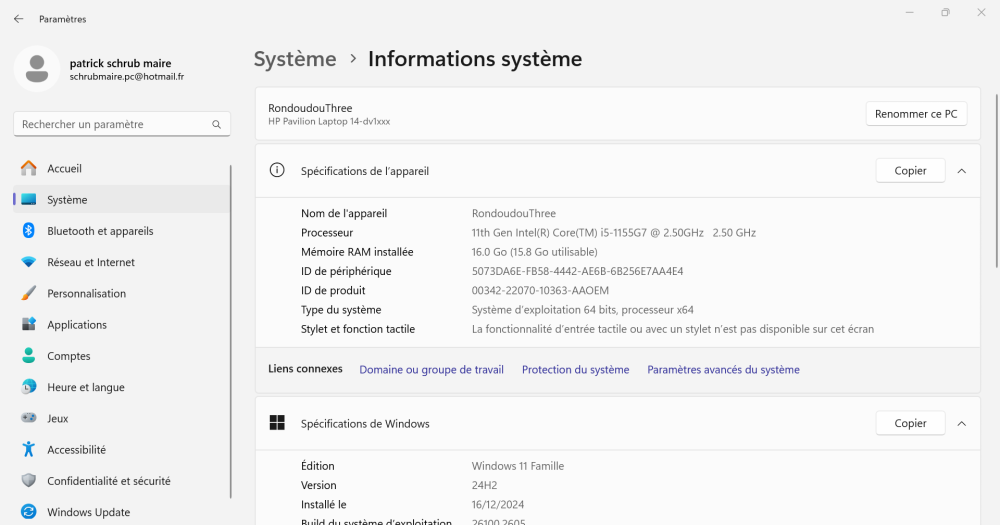Viewport: 1000px width, 525px height.
Task: Navigate to Système breadcrumb
Action: coord(295,59)
